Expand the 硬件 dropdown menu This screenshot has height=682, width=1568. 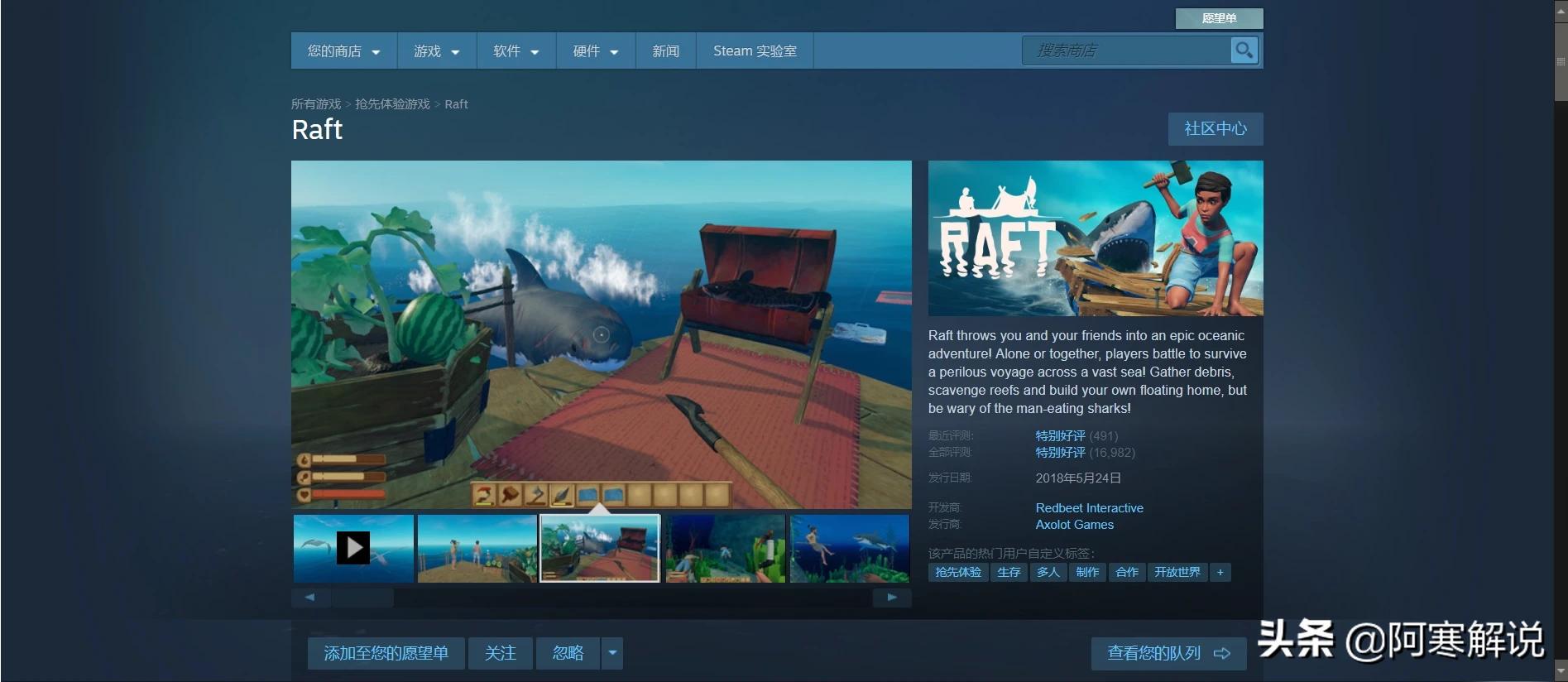pyautogui.click(x=596, y=51)
